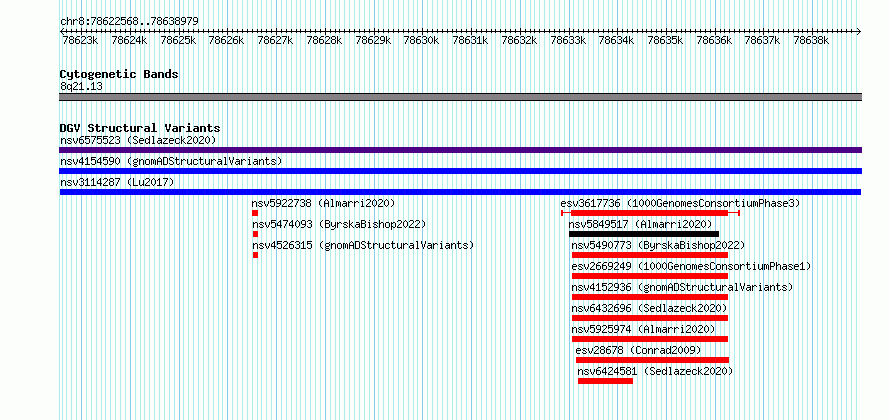Click the Cytogenetic Bands track title
This screenshot has width=890, height=420.
click(119, 74)
